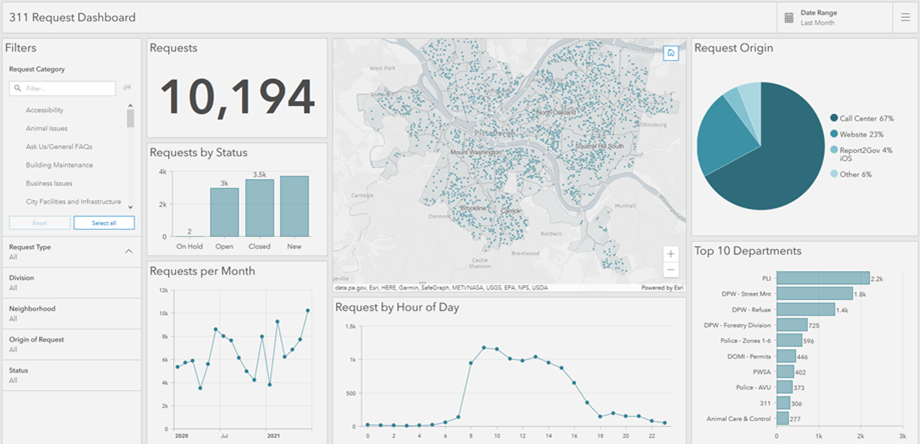Click the clear filter icon beside search box
Image resolution: width=920 pixels, height=444 pixels.
coord(128,88)
